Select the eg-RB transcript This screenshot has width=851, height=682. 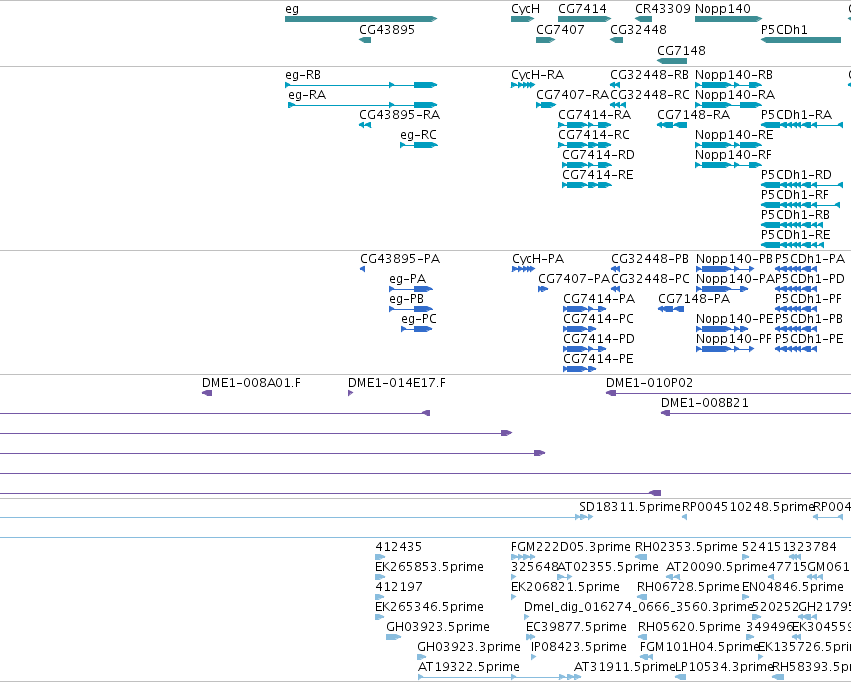tap(361, 85)
